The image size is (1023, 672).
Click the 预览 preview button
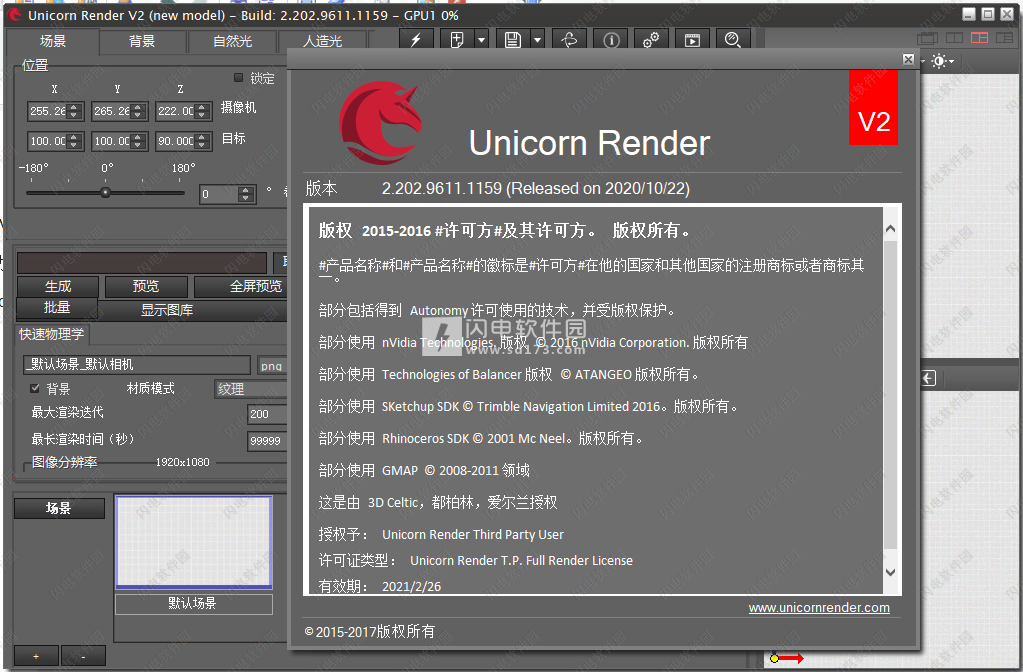click(145, 286)
